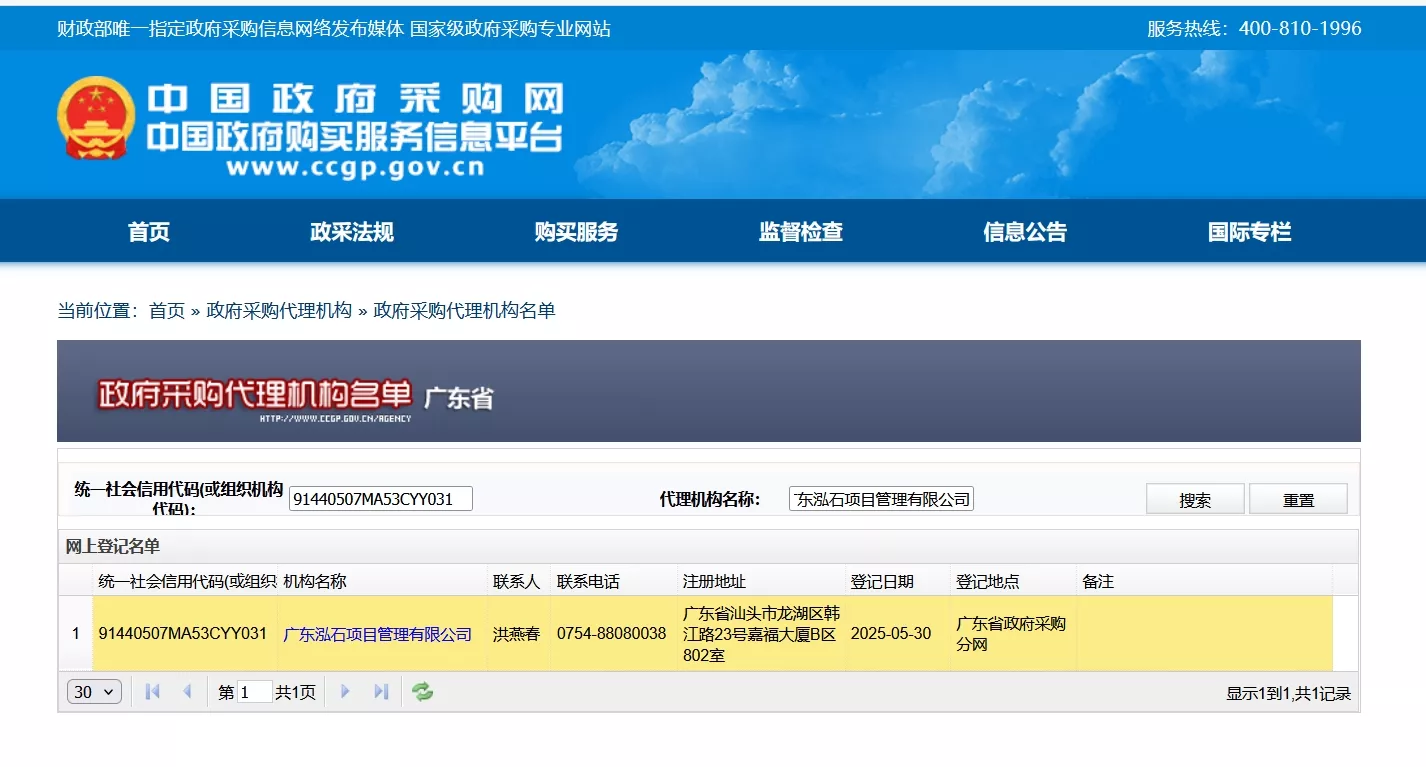Select cell 广东省政府采购分网
This screenshot has height=767, width=1426.
click(1012, 634)
